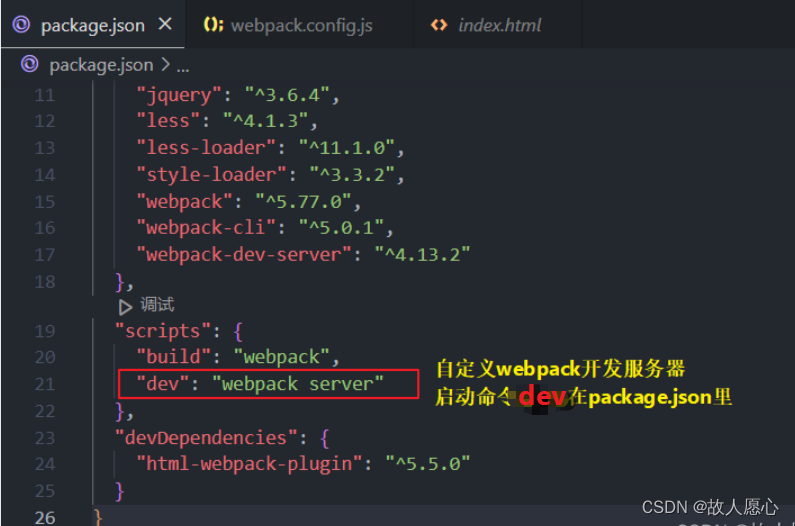Click line number 26

[45, 517]
